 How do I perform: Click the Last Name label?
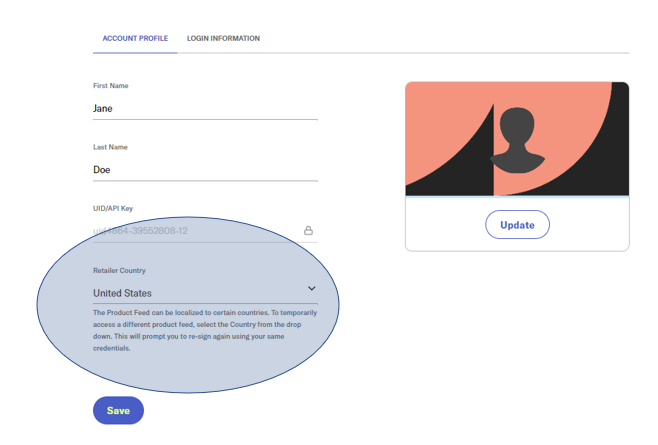pyautogui.click(x=110, y=147)
